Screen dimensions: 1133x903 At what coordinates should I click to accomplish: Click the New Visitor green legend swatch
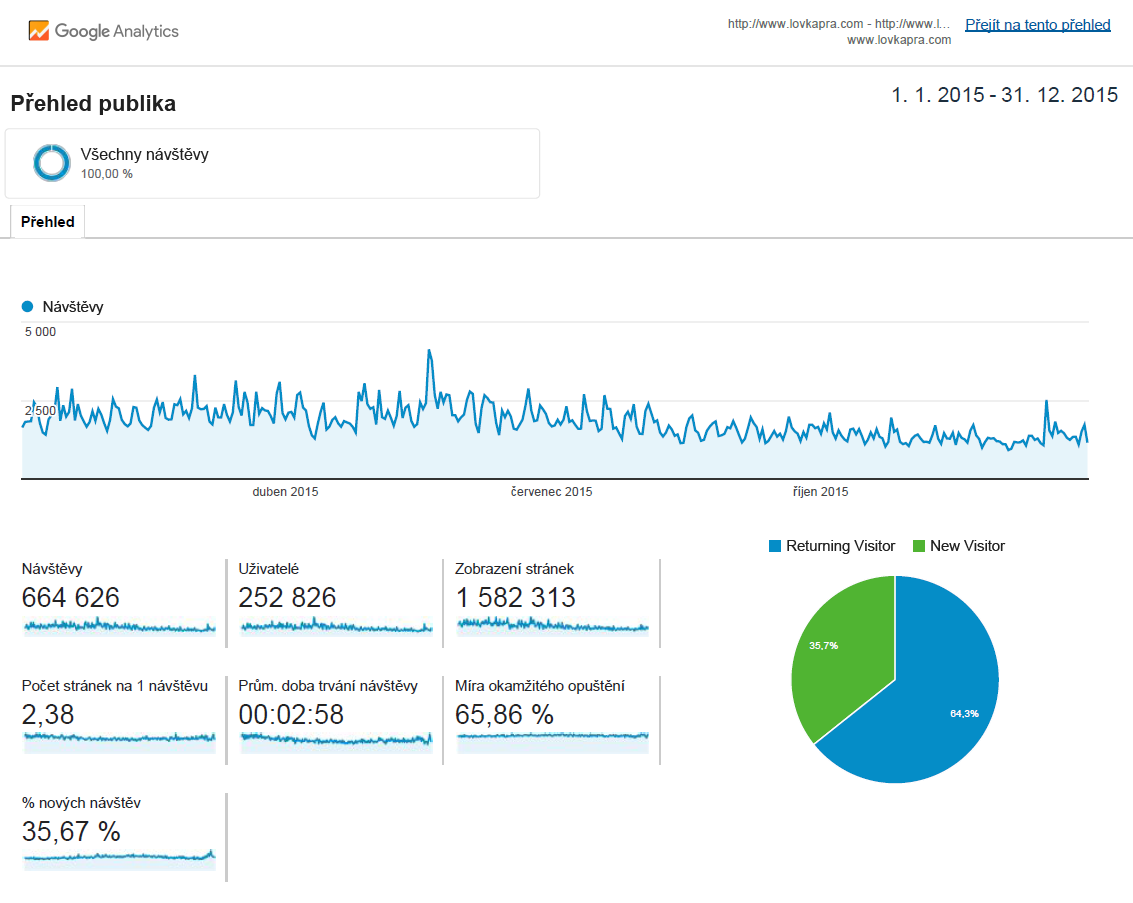918,546
